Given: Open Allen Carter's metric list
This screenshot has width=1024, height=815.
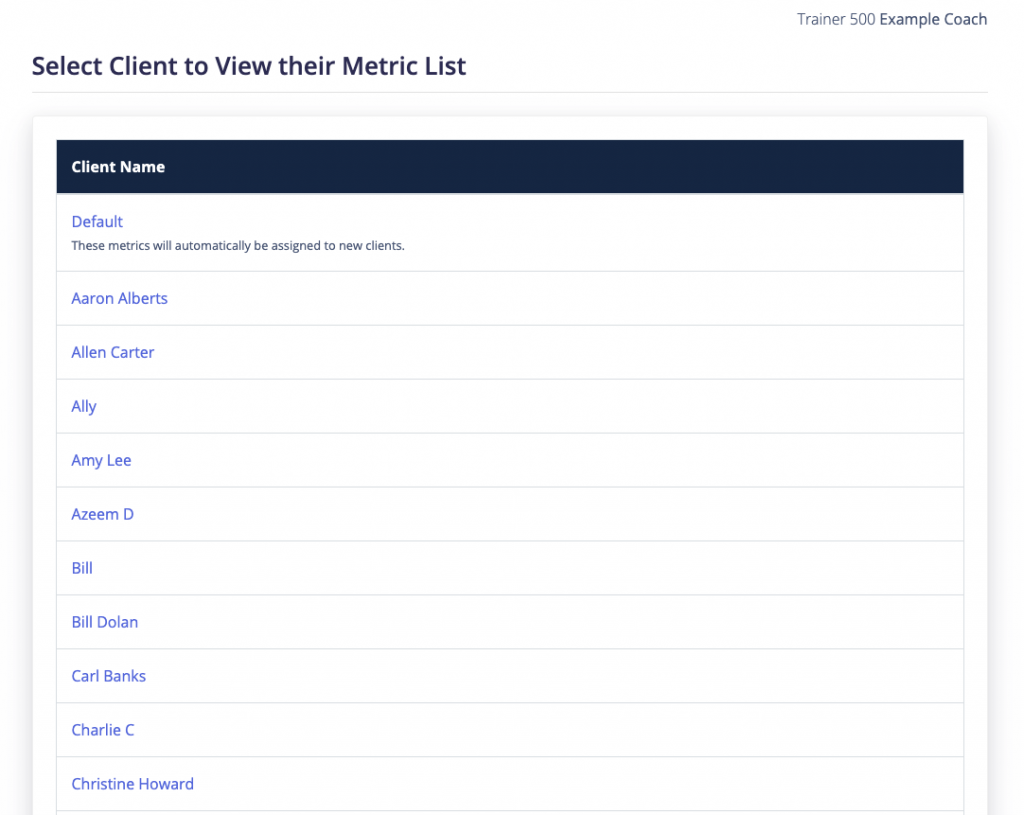Looking at the screenshot, I should [x=112, y=353].
